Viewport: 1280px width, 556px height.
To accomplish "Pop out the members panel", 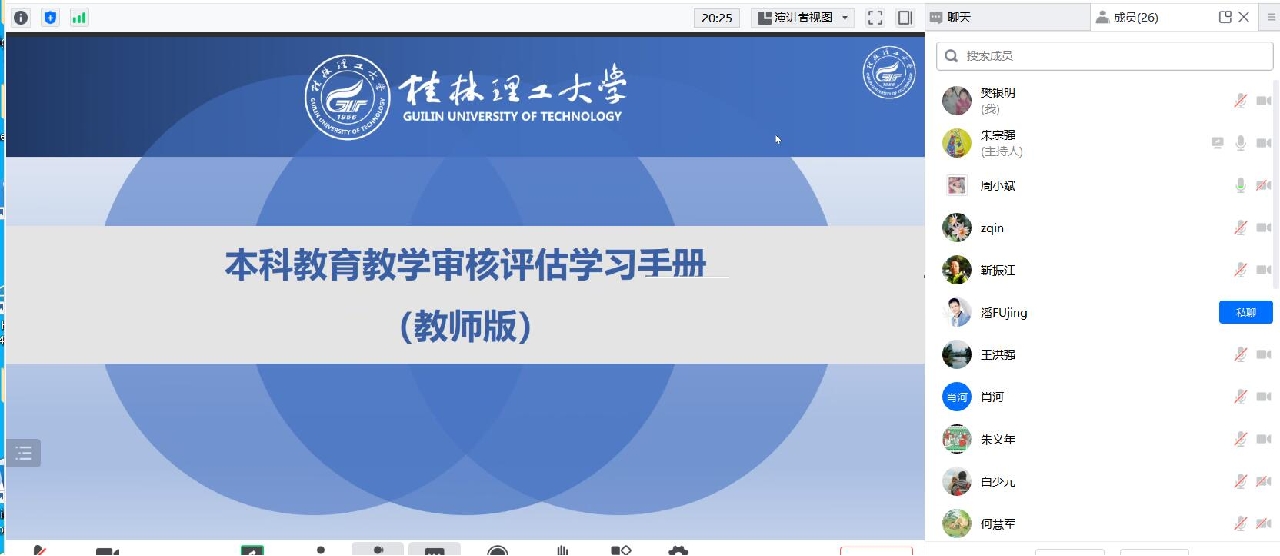I will [x=1225, y=17].
